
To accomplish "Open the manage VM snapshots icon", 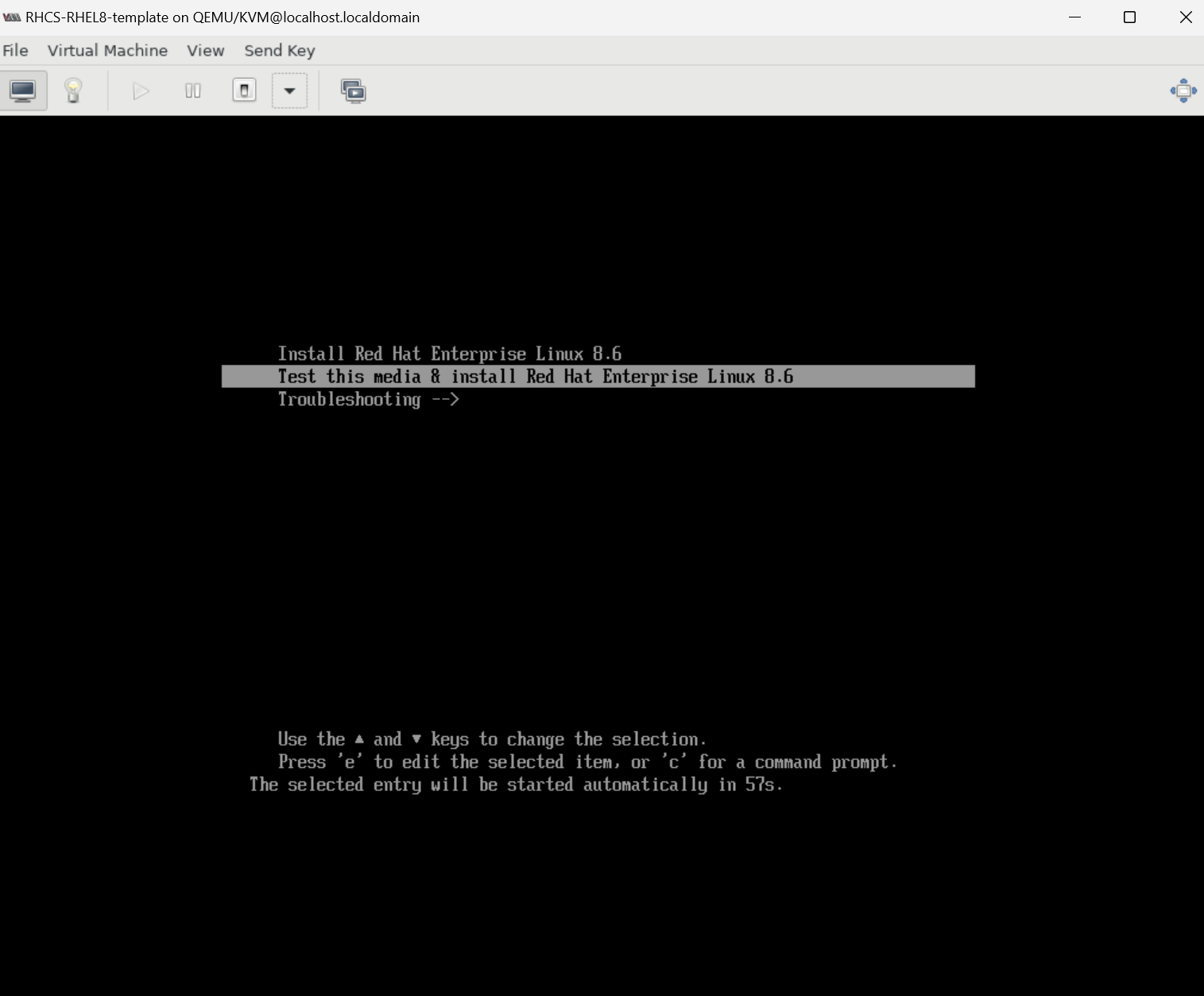I will tap(353, 91).
